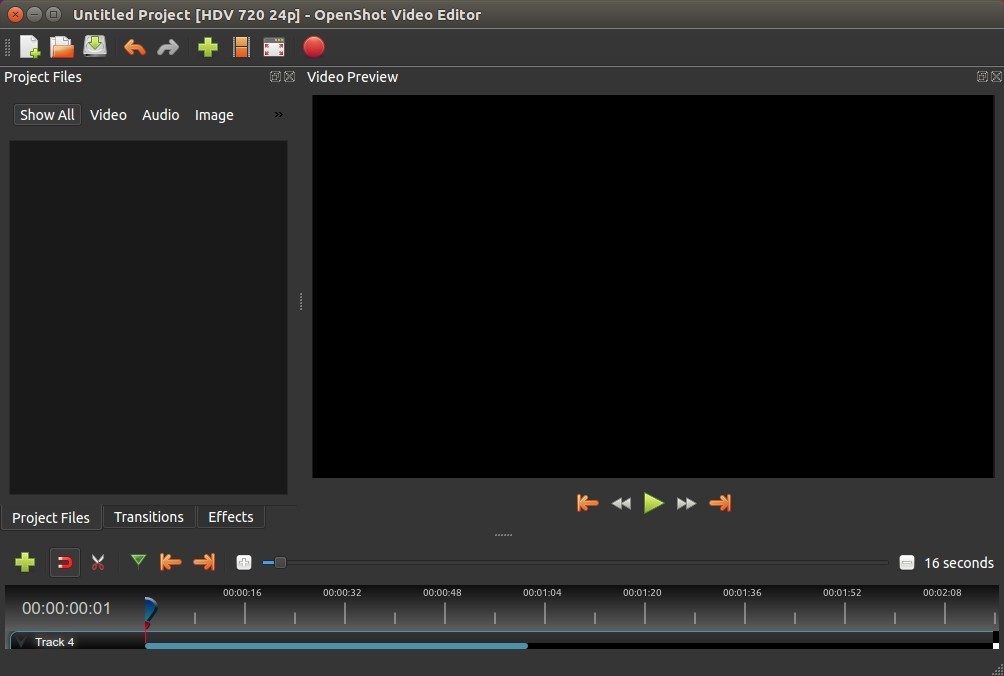The width and height of the screenshot is (1004, 676).
Task: Switch to Effects tab
Action: [231, 517]
